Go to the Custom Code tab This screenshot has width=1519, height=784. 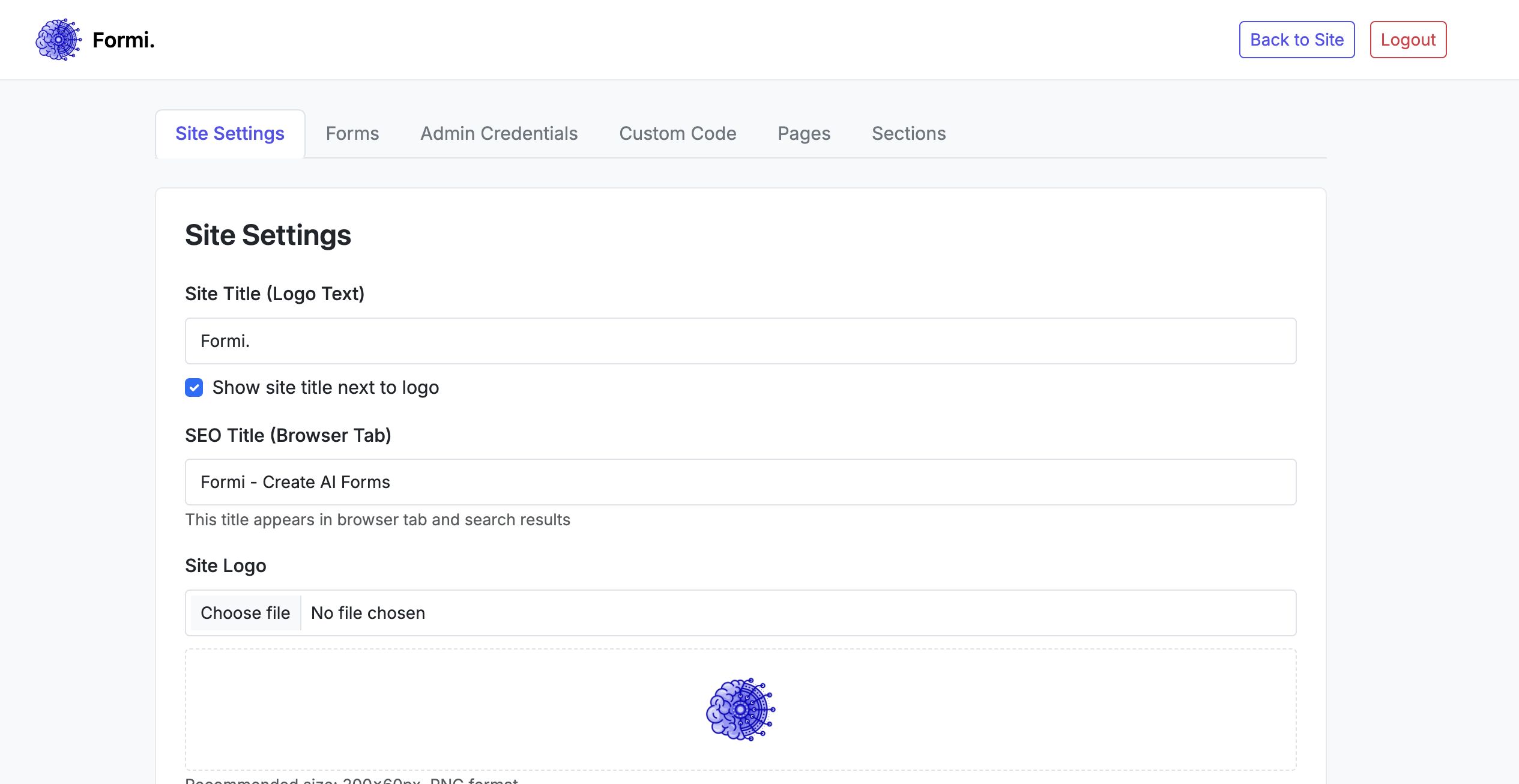point(678,133)
